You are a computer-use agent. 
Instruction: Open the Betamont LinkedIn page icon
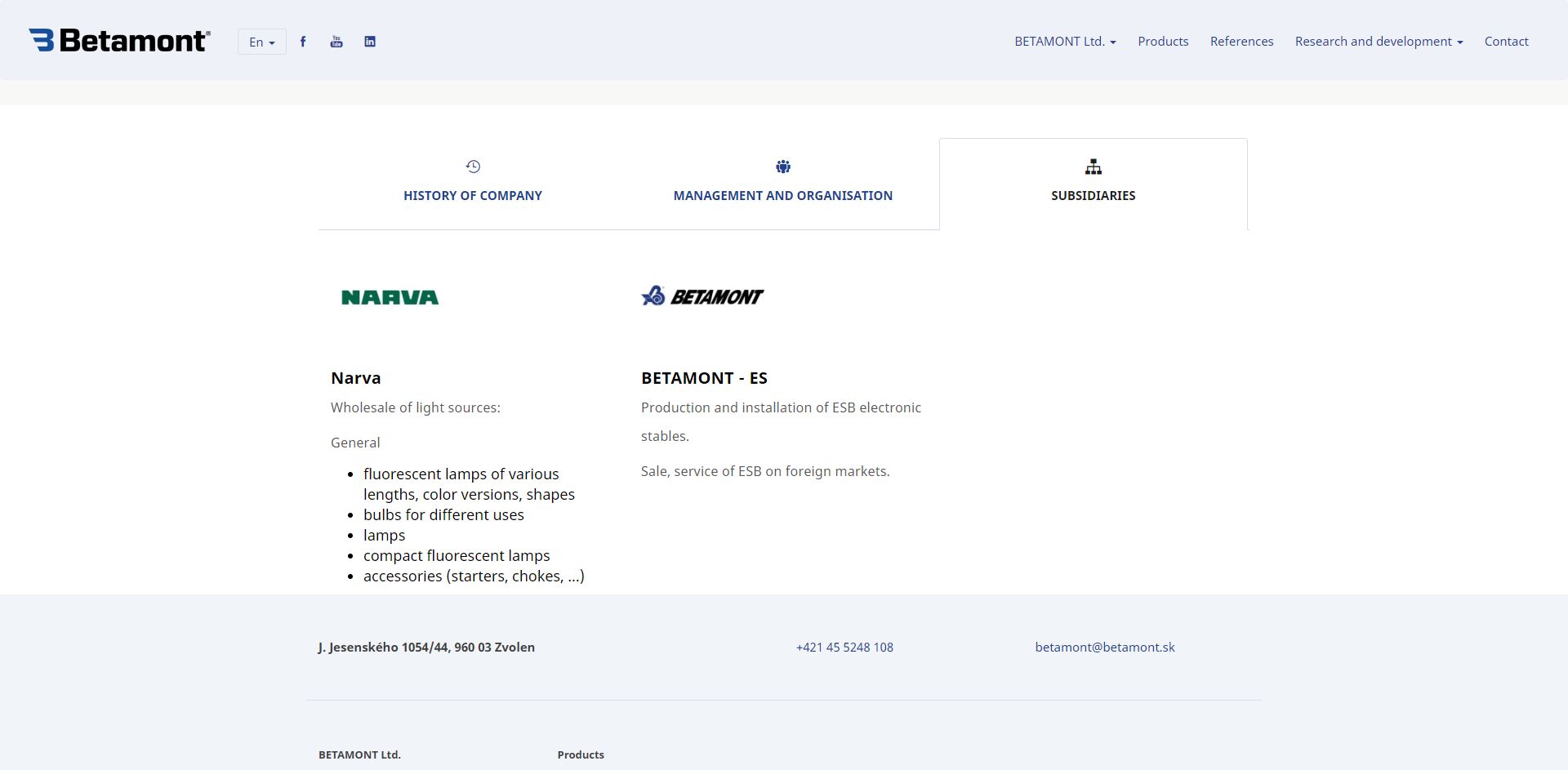pyautogui.click(x=370, y=42)
